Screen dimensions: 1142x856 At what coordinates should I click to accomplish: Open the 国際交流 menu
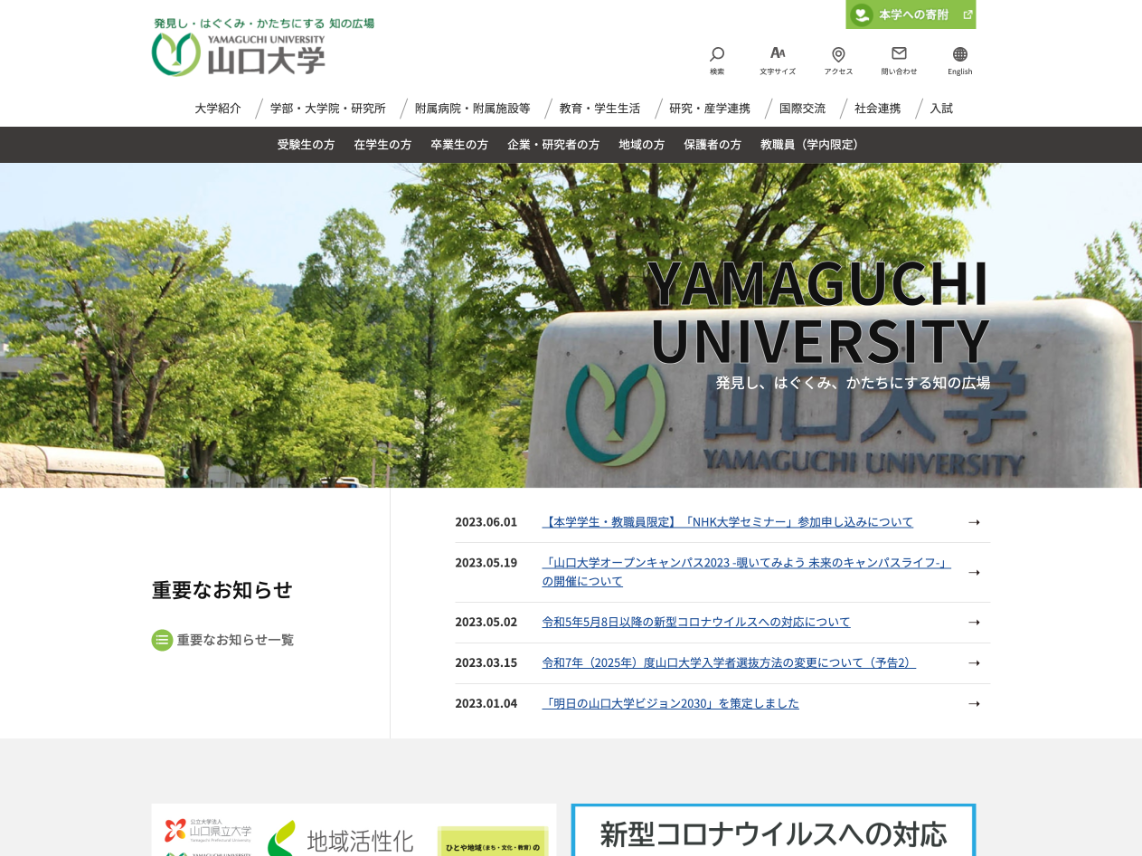(803, 109)
